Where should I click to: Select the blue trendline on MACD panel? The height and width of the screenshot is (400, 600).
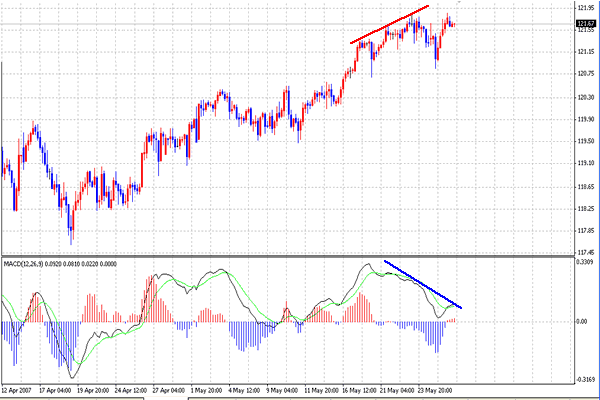click(423, 284)
